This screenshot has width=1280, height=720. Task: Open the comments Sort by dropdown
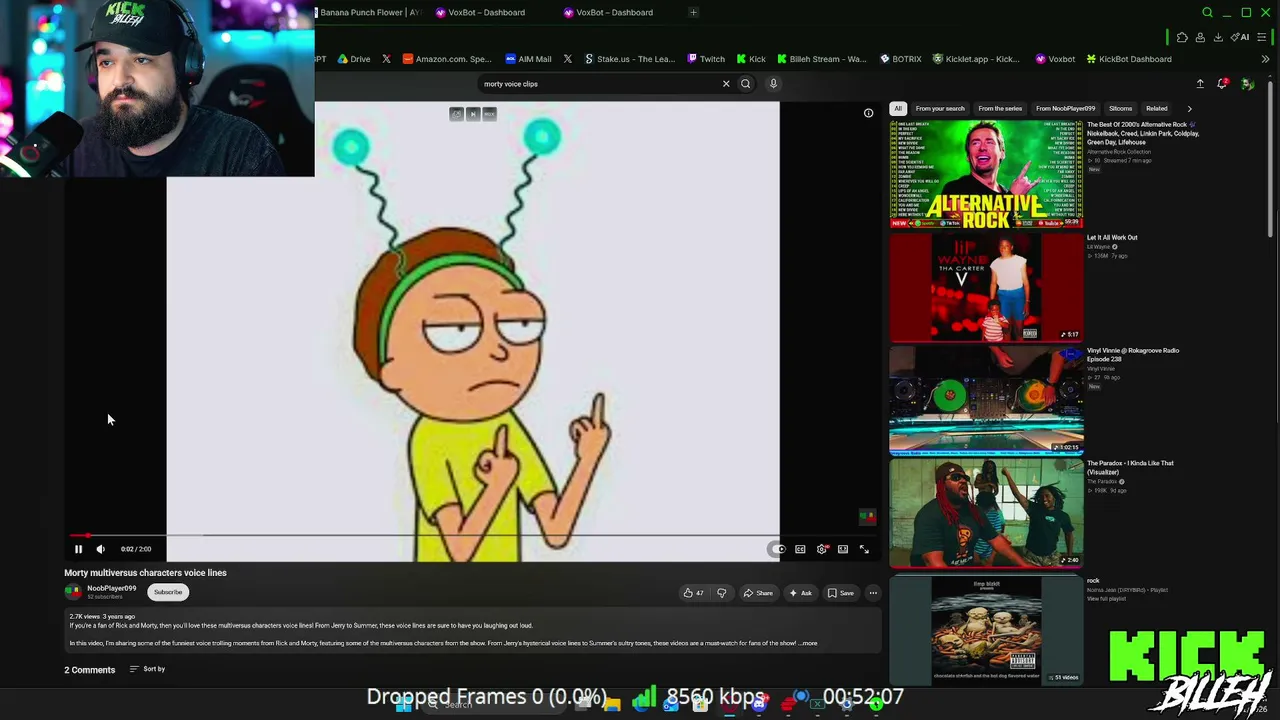pos(148,669)
